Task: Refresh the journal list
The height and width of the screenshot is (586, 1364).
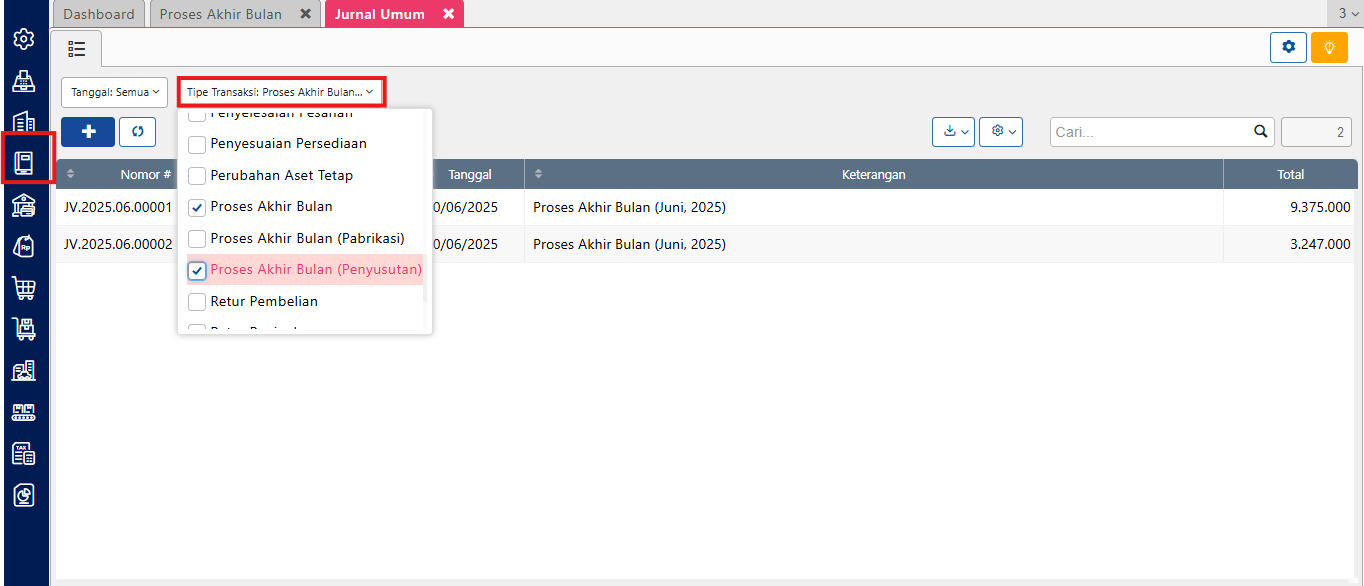Action: (137, 132)
